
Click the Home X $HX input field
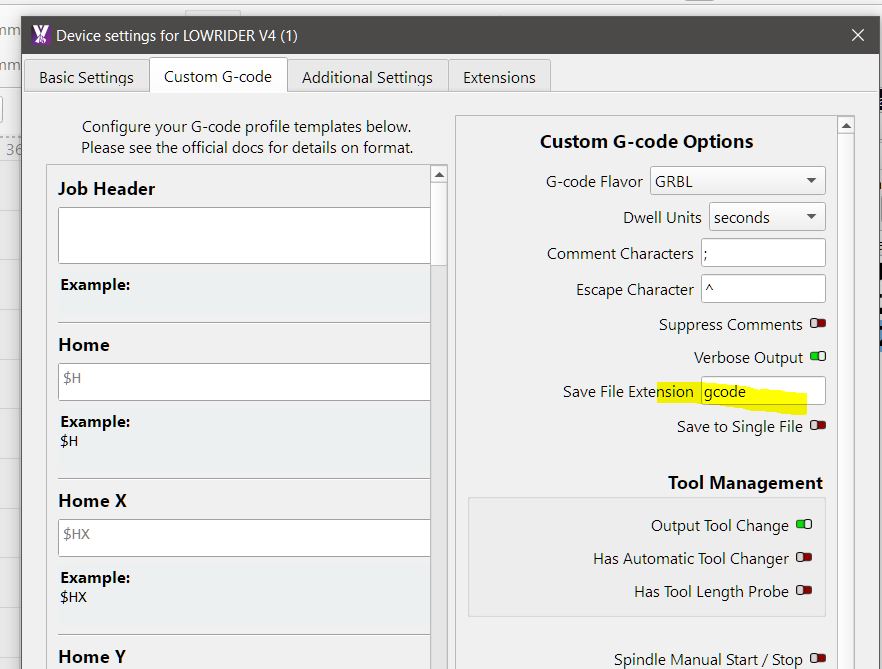[x=244, y=537]
